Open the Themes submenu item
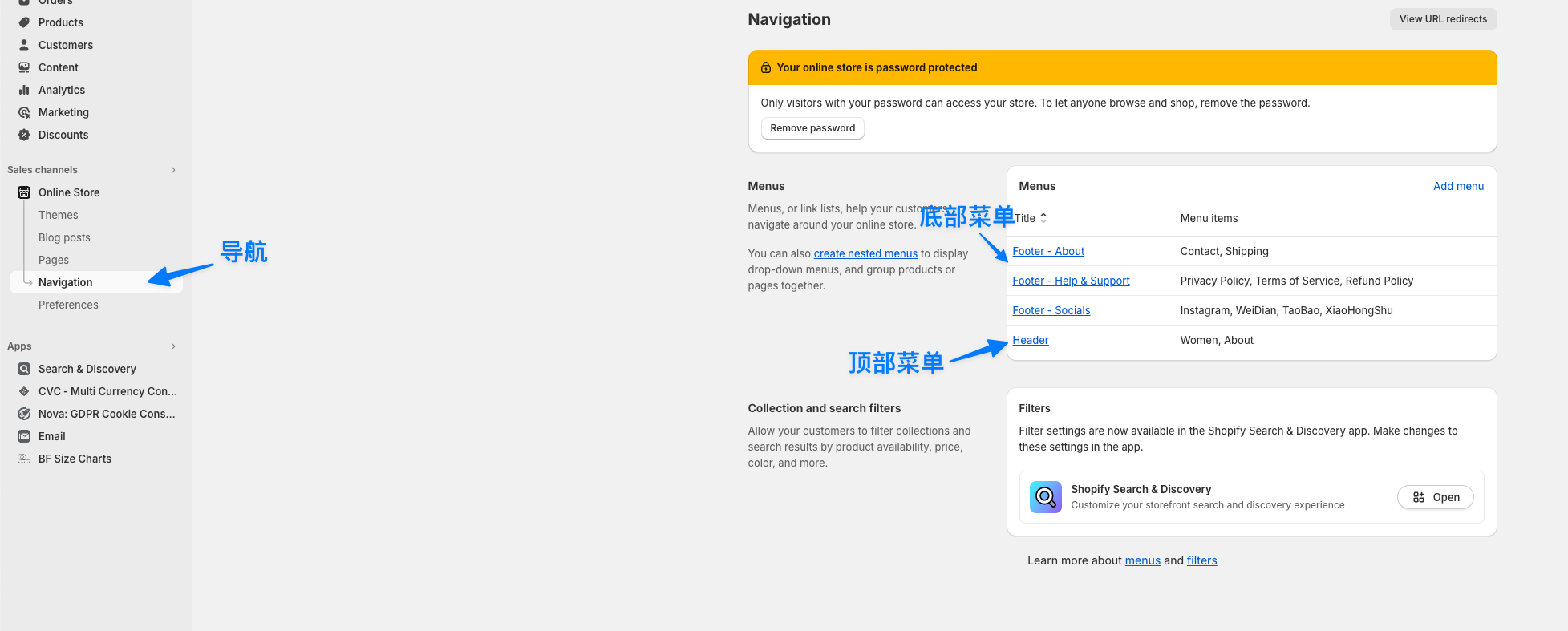 59,215
